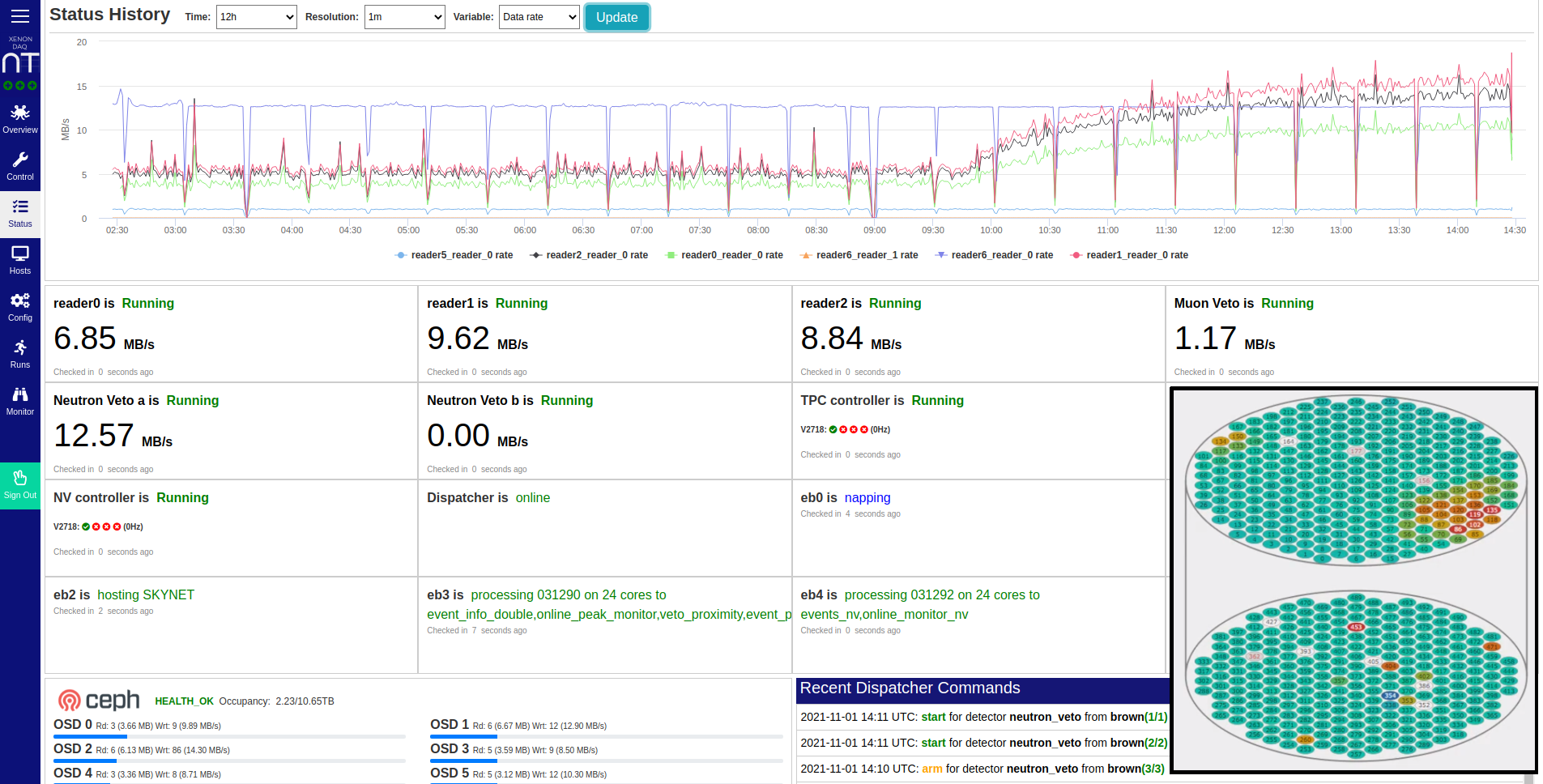Open the Monitor binoculars icon

20,395
